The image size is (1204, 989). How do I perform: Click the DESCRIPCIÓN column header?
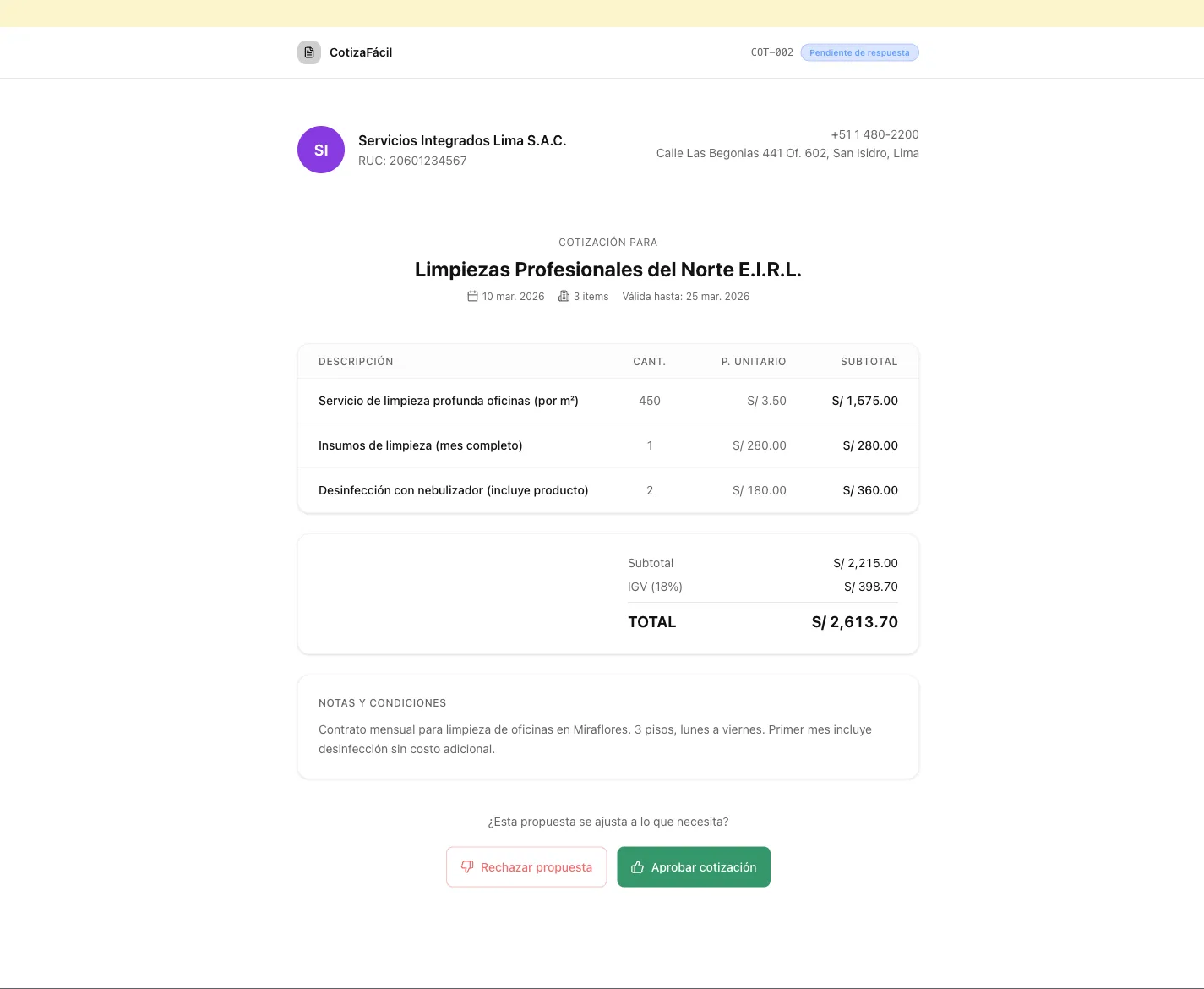coord(356,361)
